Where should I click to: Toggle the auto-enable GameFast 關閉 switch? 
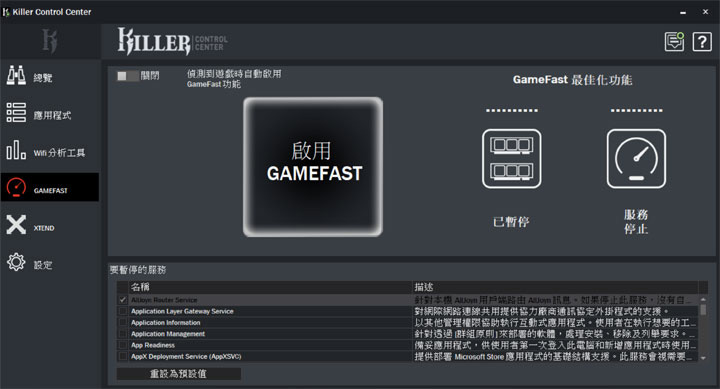pos(127,76)
